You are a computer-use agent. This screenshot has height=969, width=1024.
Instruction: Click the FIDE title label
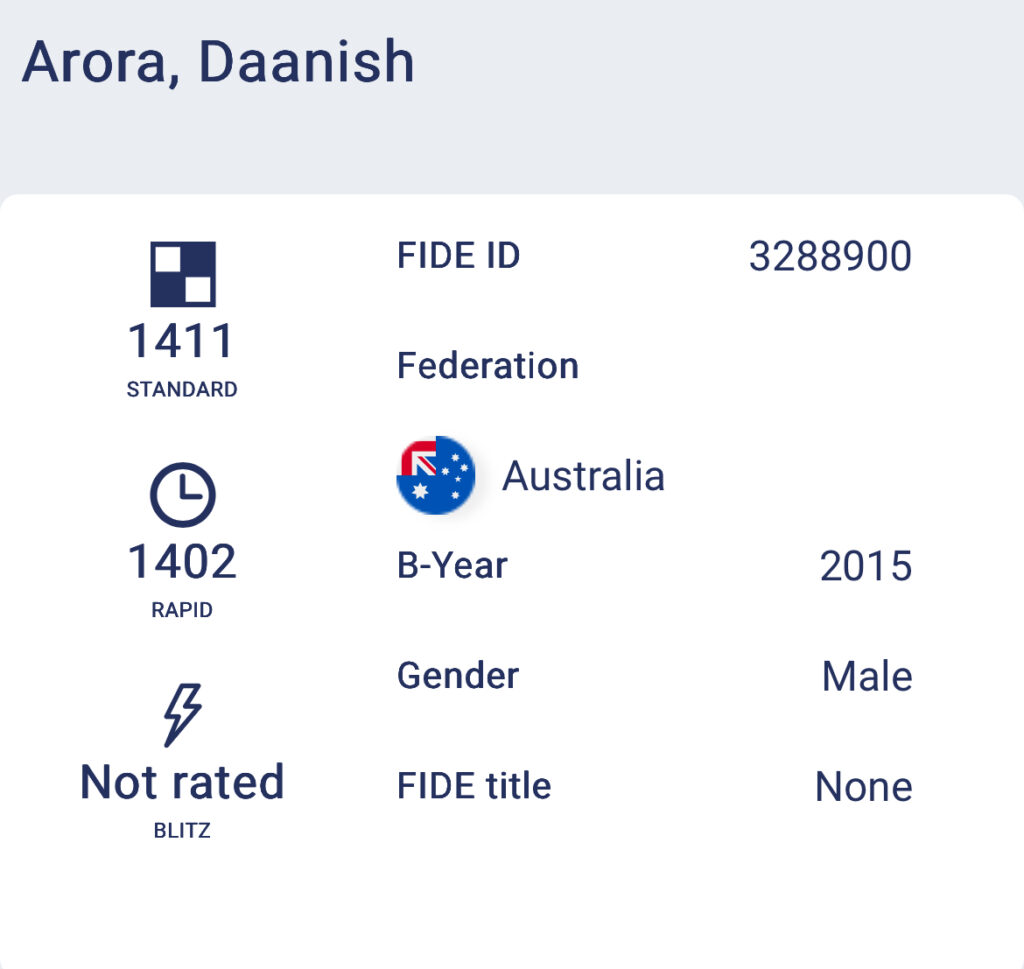tap(474, 786)
